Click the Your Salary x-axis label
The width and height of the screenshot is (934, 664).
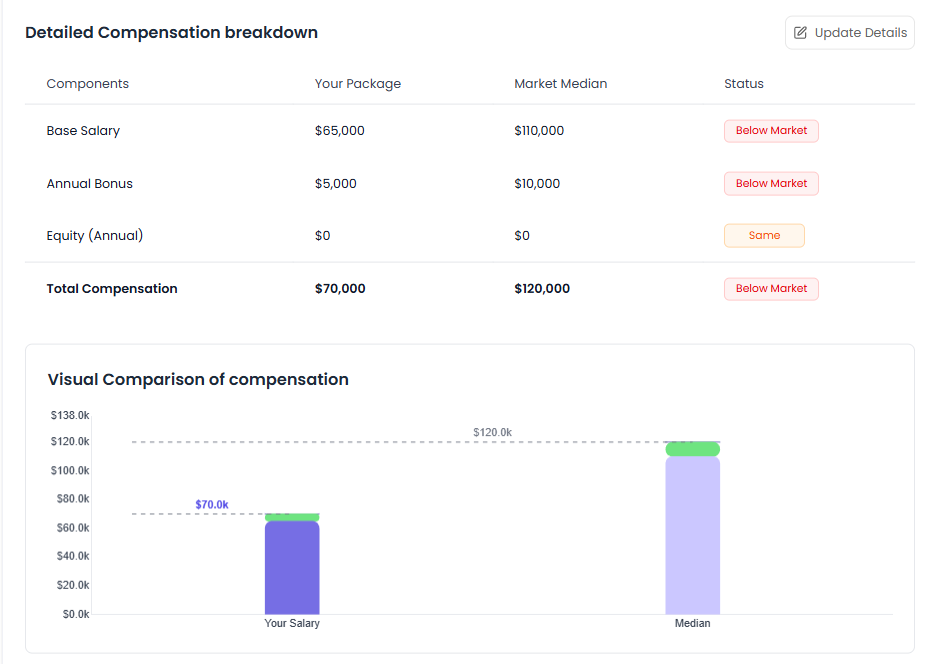[x=292, y=623]
